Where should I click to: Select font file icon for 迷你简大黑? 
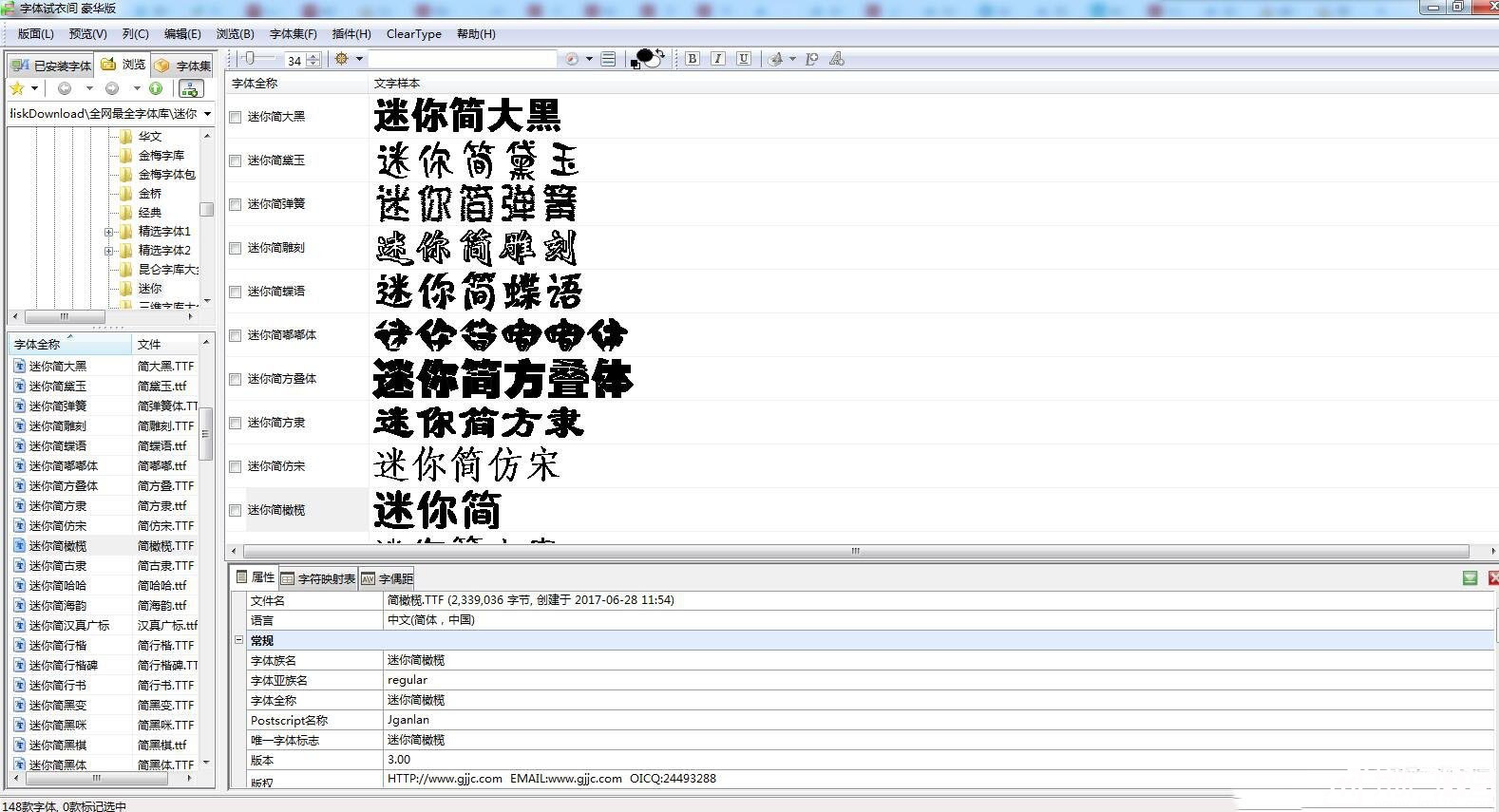click(x=20, y=366)
